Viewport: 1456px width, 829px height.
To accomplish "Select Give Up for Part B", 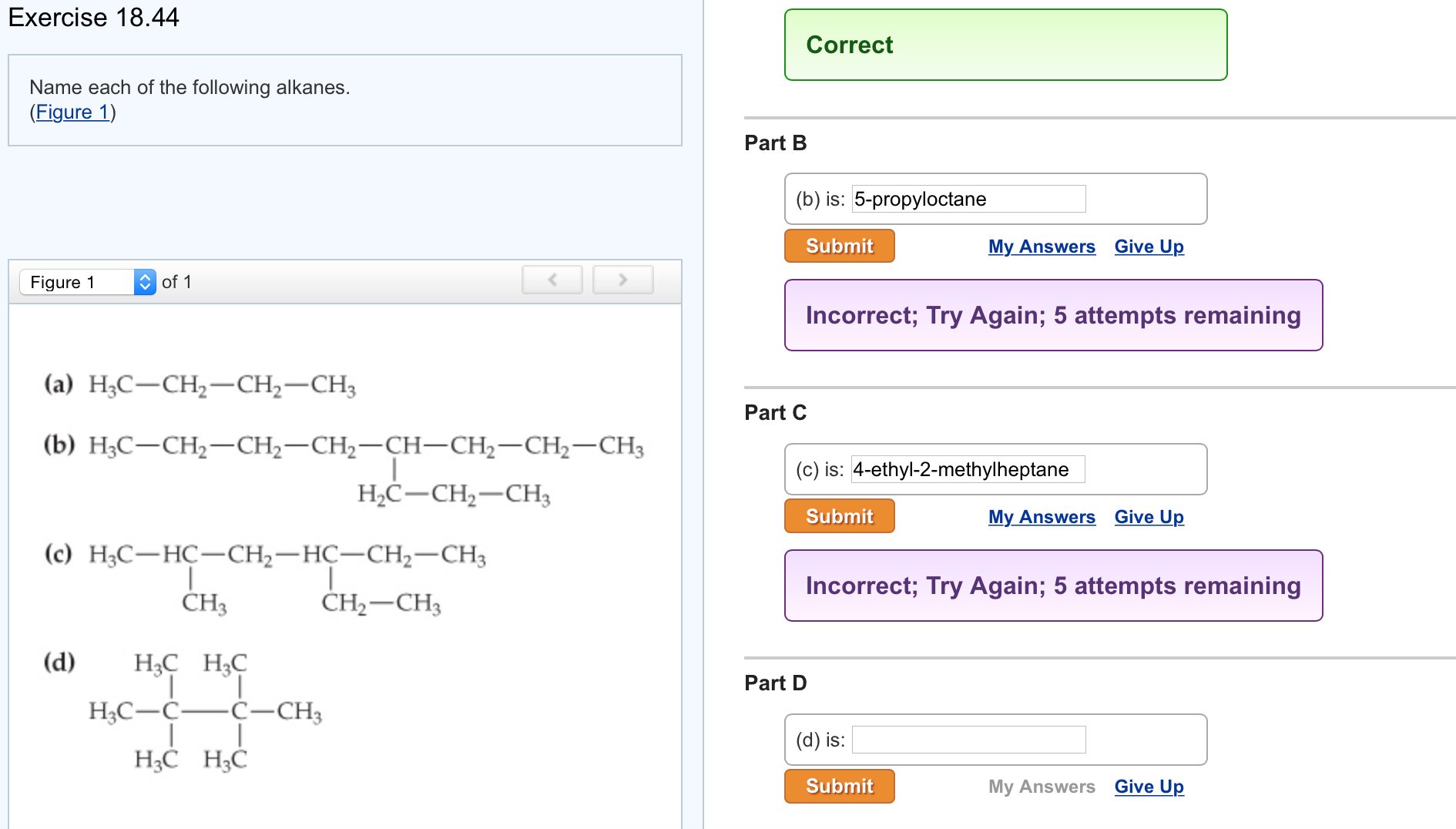I will pyautogui.click(x=1149, y=246).
